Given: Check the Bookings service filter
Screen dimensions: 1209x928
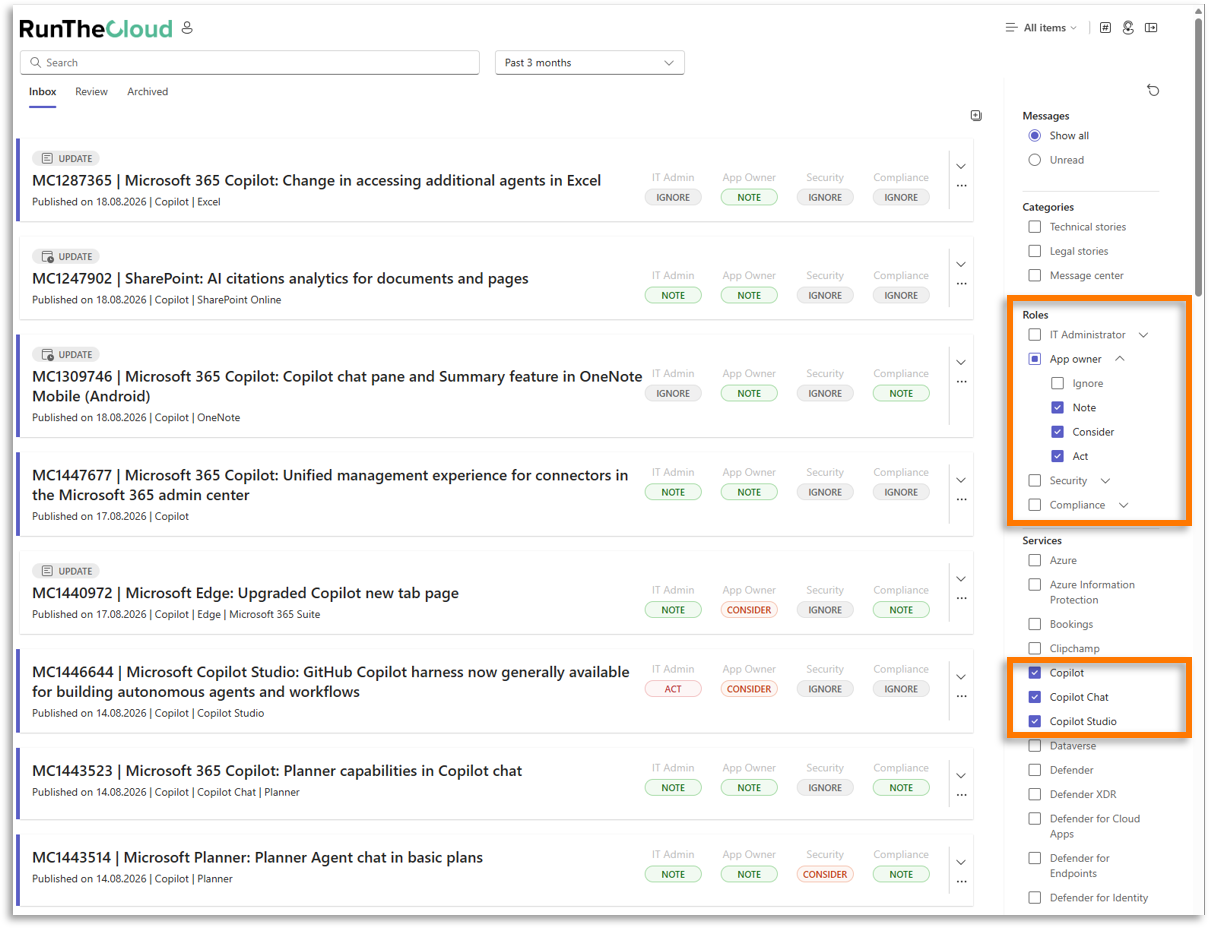Looking at the screenshot, I should pos(1035,624).
